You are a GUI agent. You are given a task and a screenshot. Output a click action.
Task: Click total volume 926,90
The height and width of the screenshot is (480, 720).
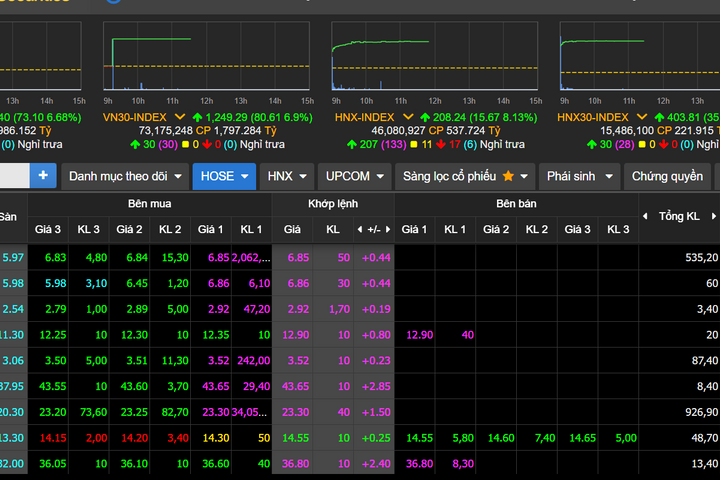[x=702, y=412]
